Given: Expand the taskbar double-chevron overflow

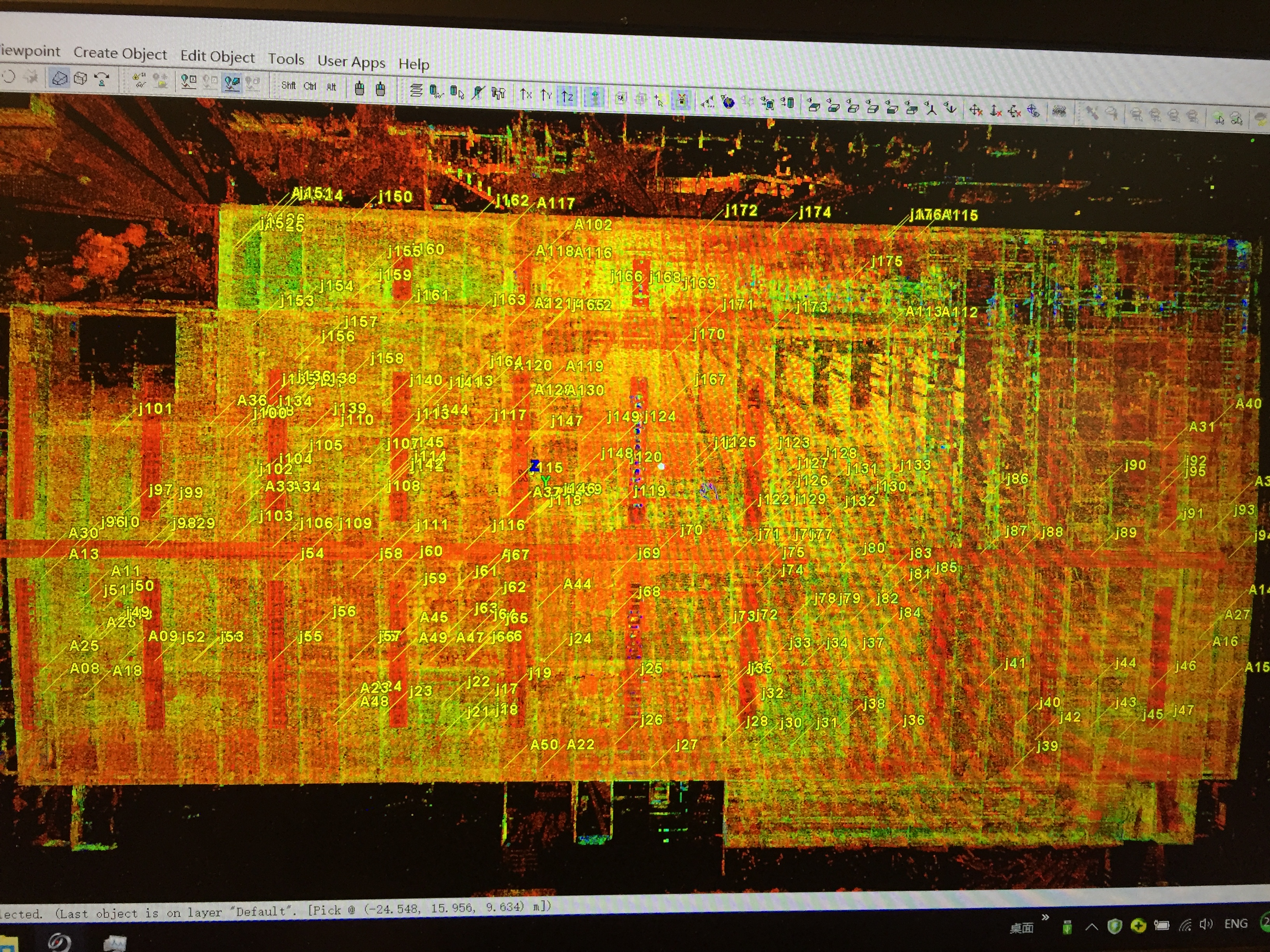Looking at the screenshot, I should click(1045, 917).
